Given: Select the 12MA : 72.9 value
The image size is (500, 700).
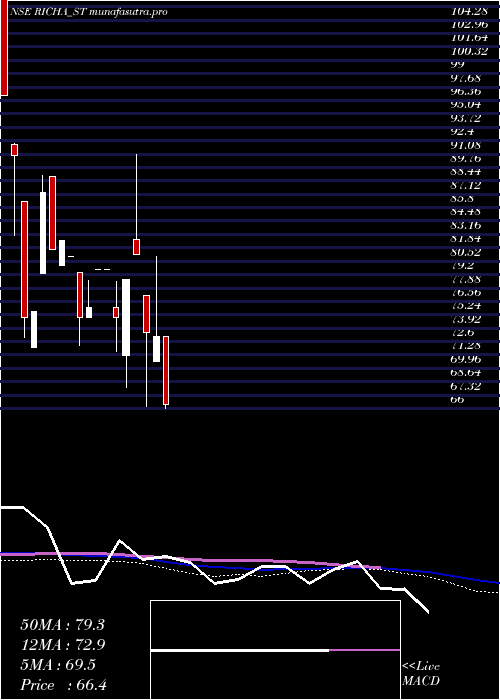Looking at the screenshot, I should click(62, 645).
